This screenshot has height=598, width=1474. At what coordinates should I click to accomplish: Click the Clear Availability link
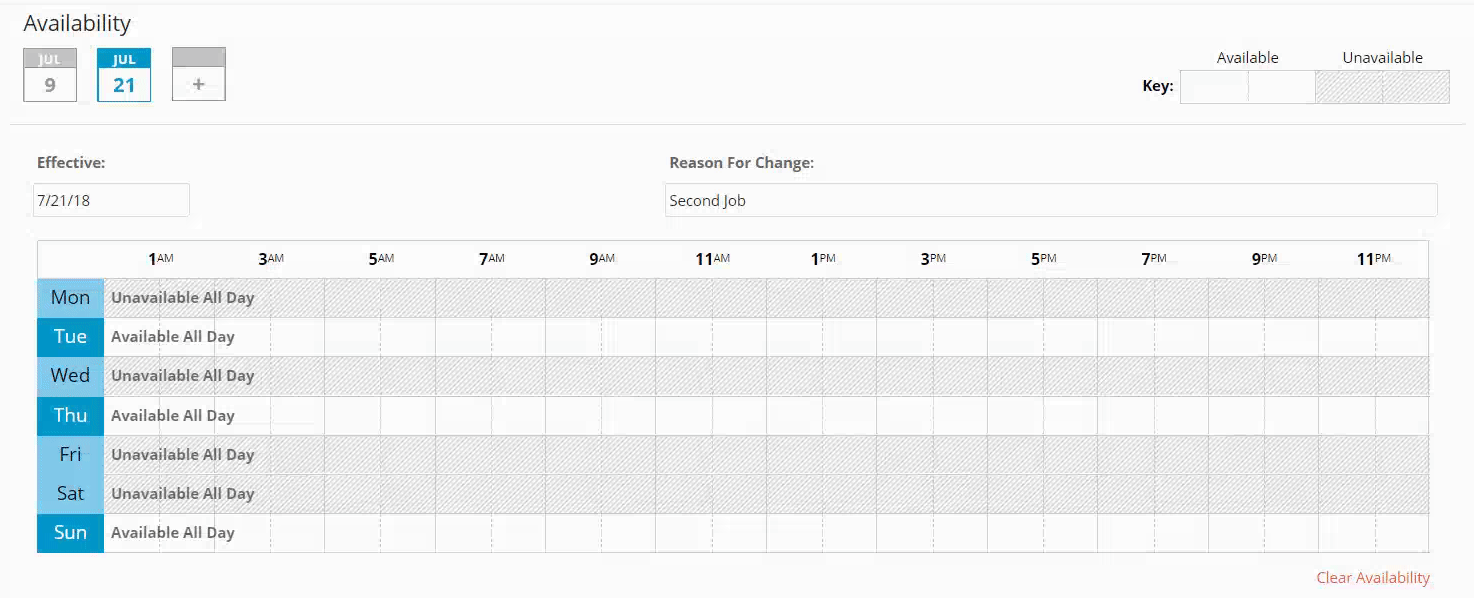[x=1372, y=578]
